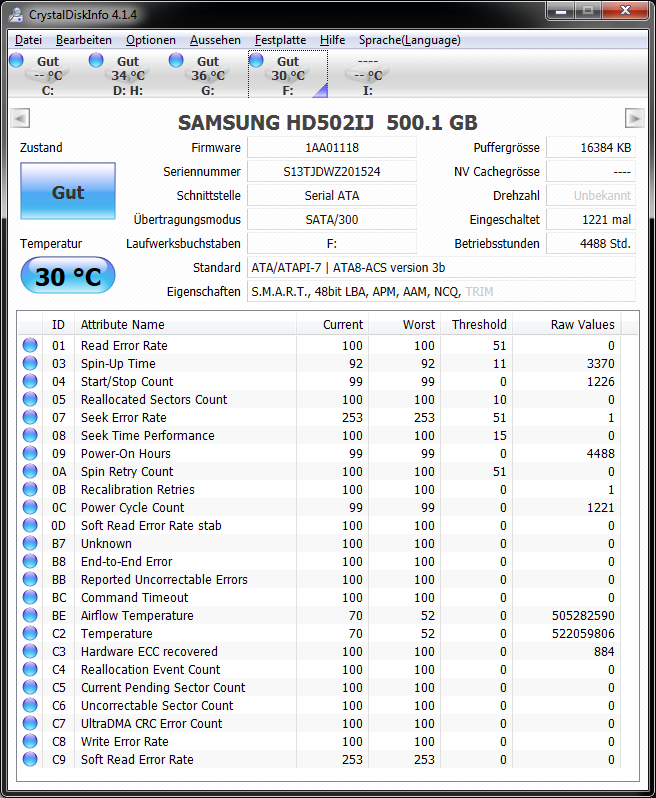
Task: Click the status orb for UltraDMA CRC Error Count
Action: [x=30, y=723]
